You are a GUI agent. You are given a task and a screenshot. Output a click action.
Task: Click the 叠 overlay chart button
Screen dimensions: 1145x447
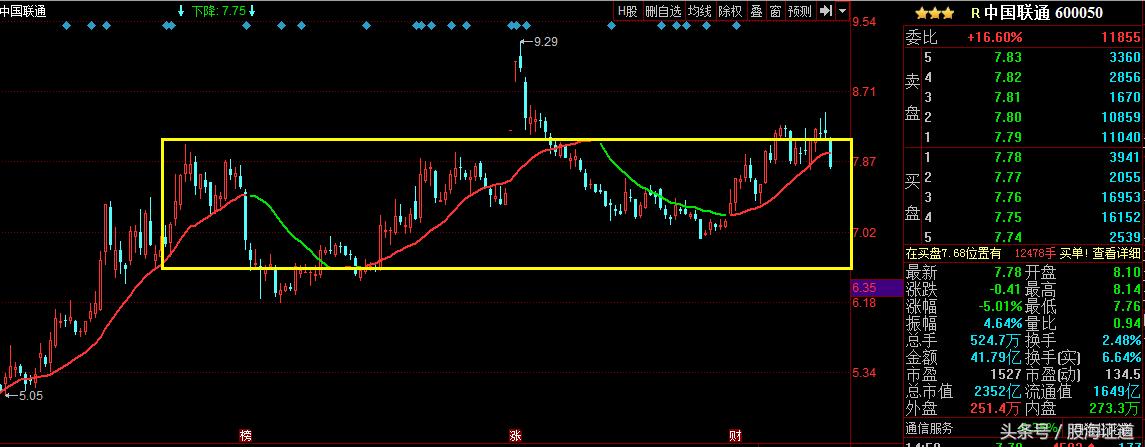[x=756, y=11]
